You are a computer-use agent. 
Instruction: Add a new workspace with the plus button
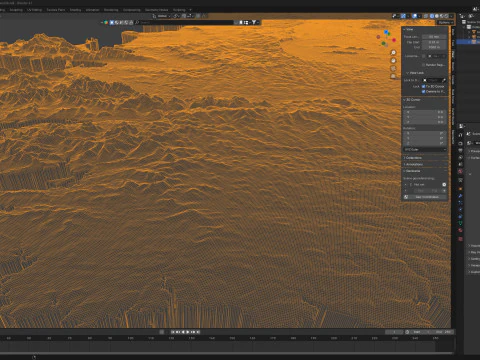click(190, 10)
